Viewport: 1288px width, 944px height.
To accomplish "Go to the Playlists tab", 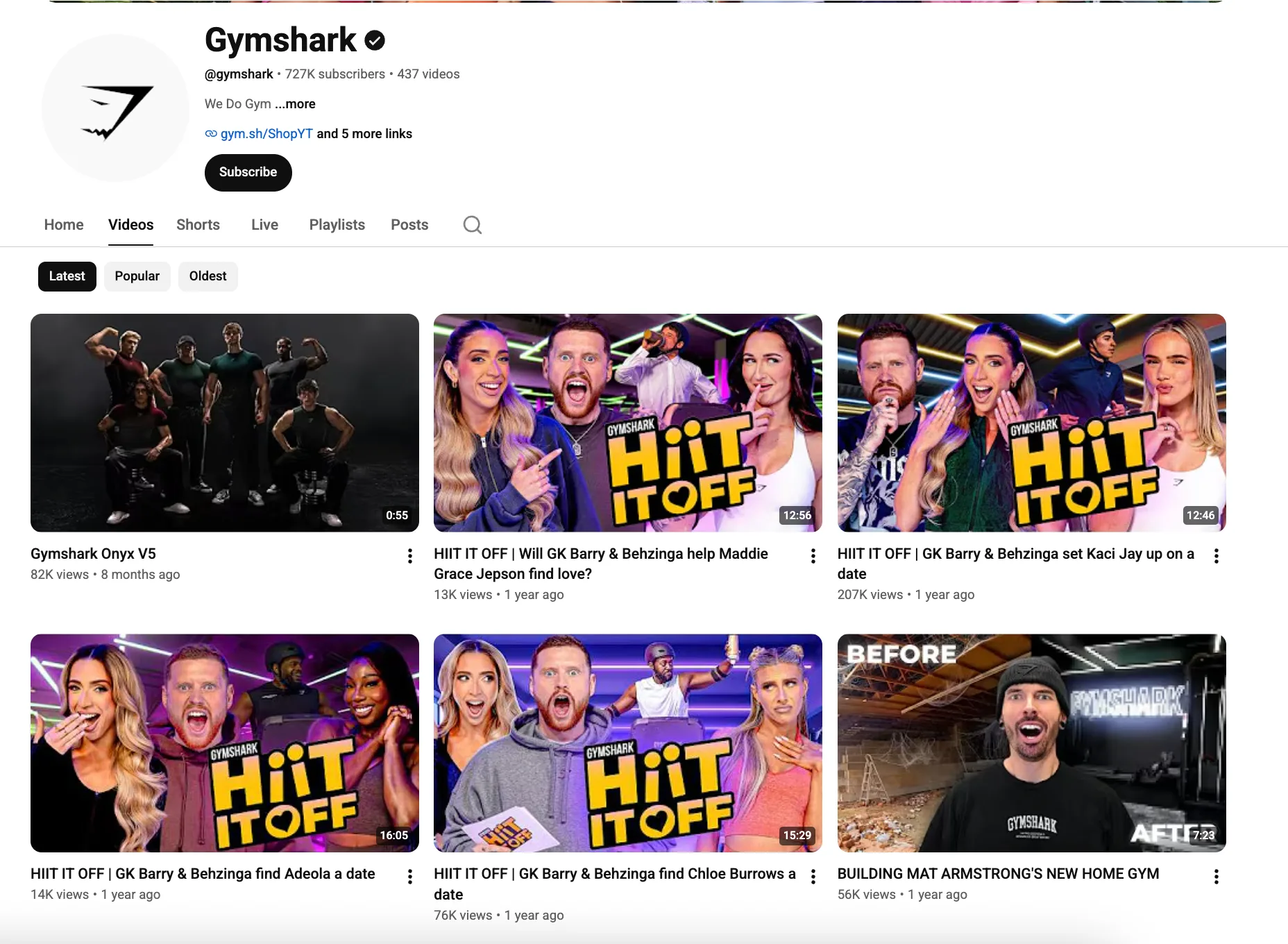I will [337, 225].
